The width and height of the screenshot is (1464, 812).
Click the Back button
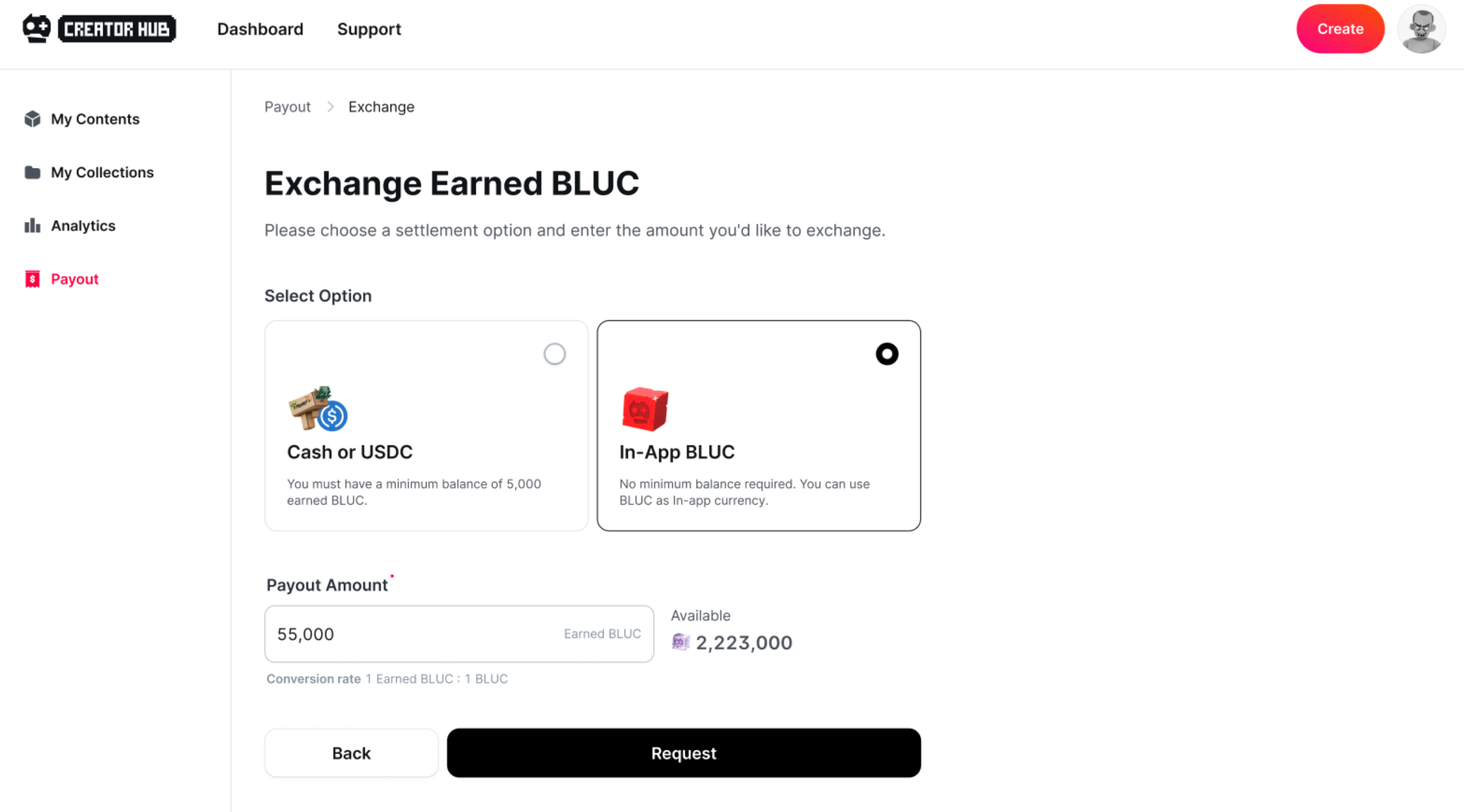(x=351, y=753)
